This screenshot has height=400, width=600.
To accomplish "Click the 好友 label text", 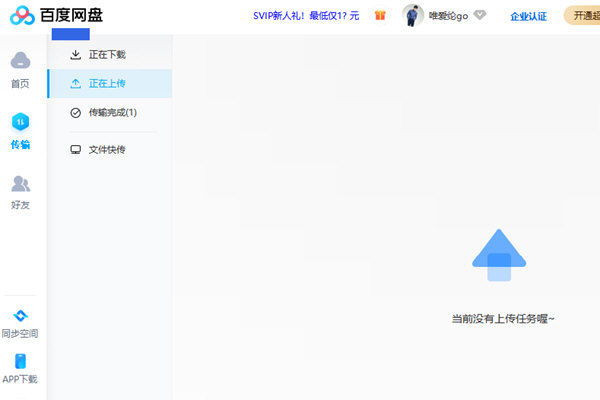I will 20,205.
